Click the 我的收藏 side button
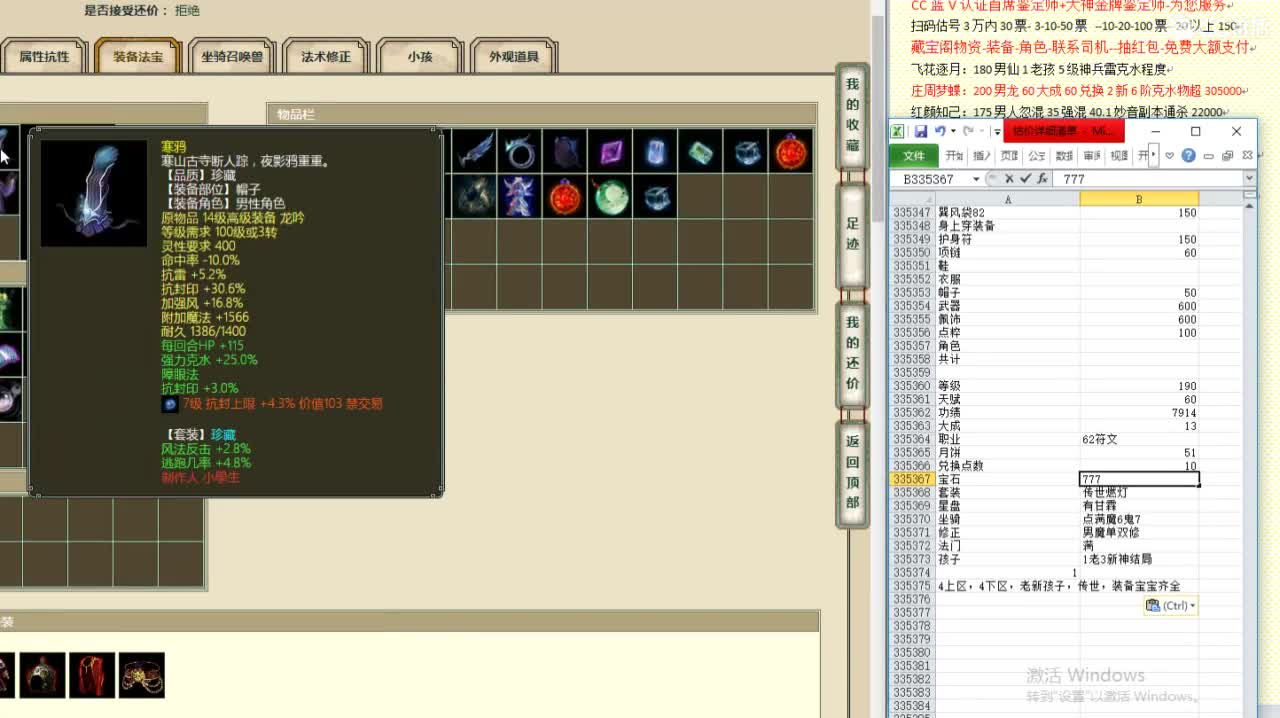 [x=852, y=115]
